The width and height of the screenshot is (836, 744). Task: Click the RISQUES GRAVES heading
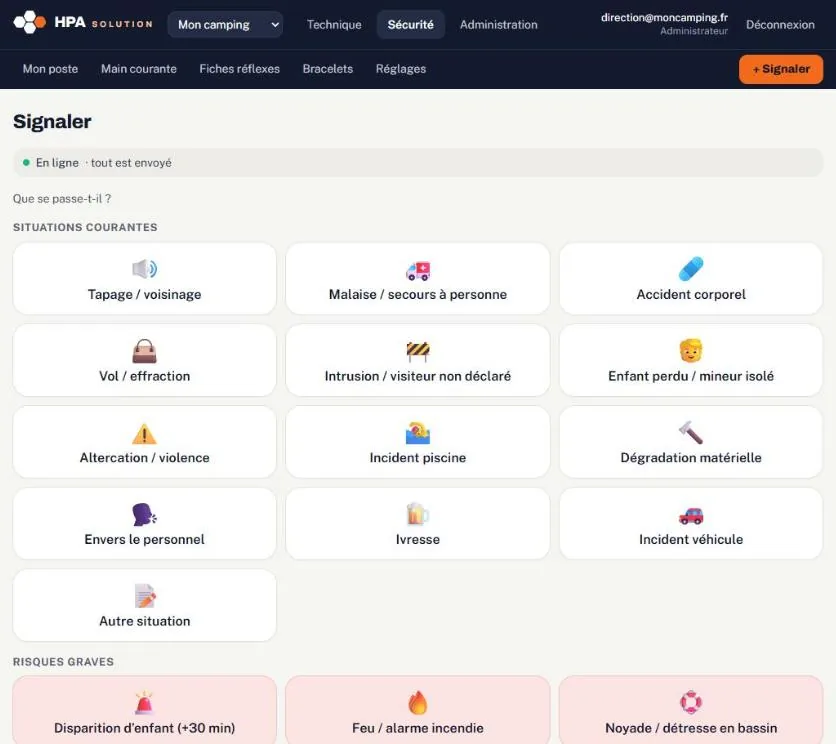pos(63,662)
